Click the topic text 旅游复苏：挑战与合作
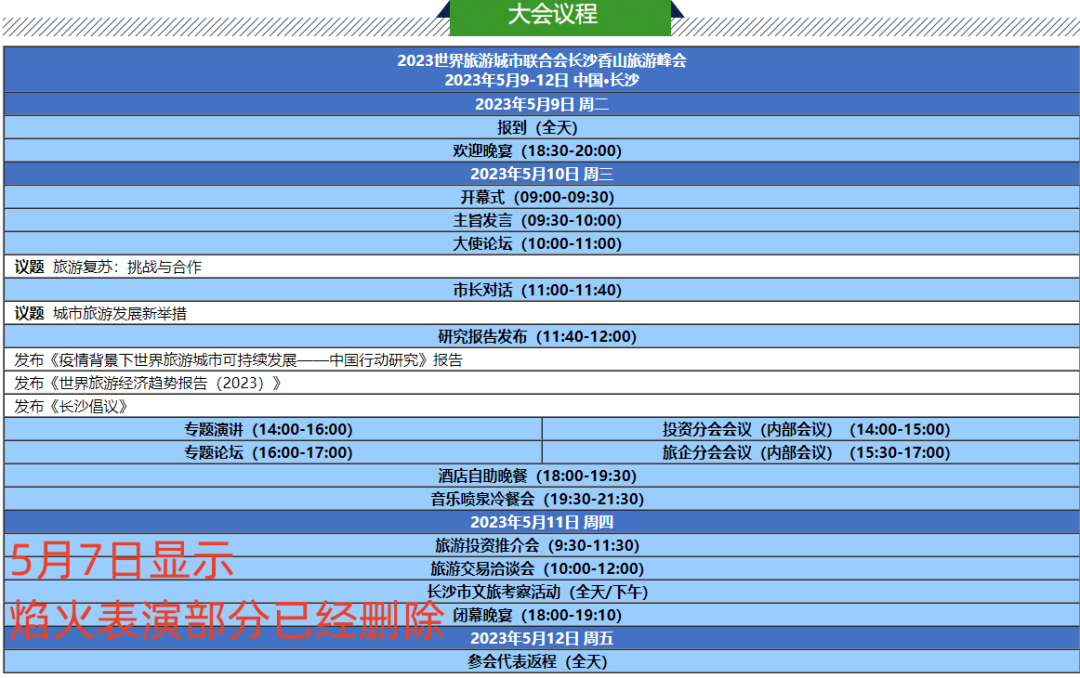The width and height of the screenshot is (1080, 678). (127, 267)
